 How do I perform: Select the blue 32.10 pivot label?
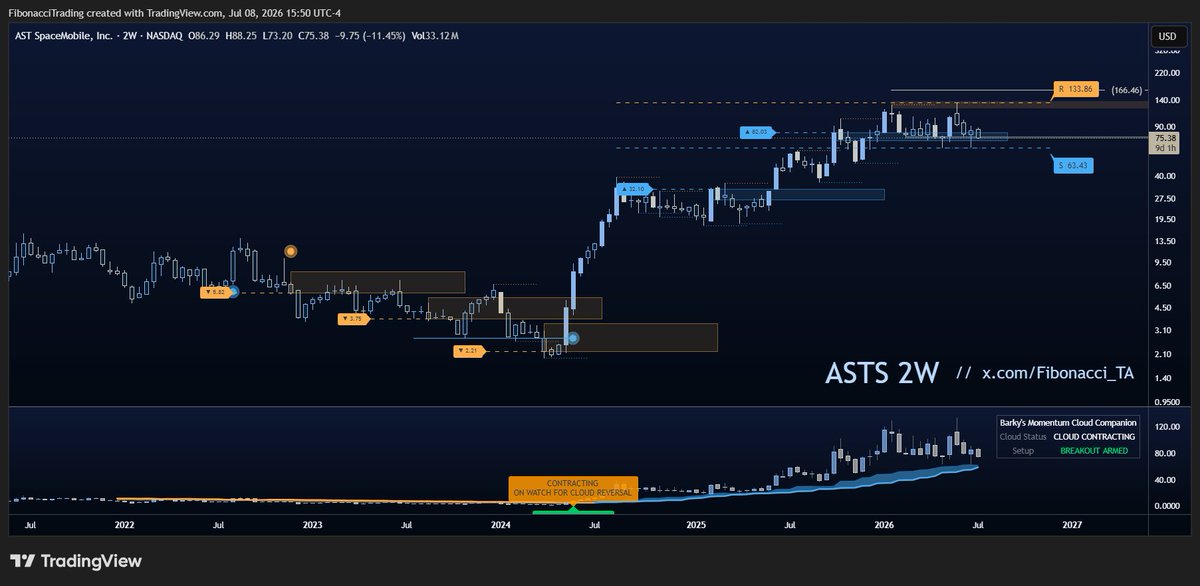point(635,188)
